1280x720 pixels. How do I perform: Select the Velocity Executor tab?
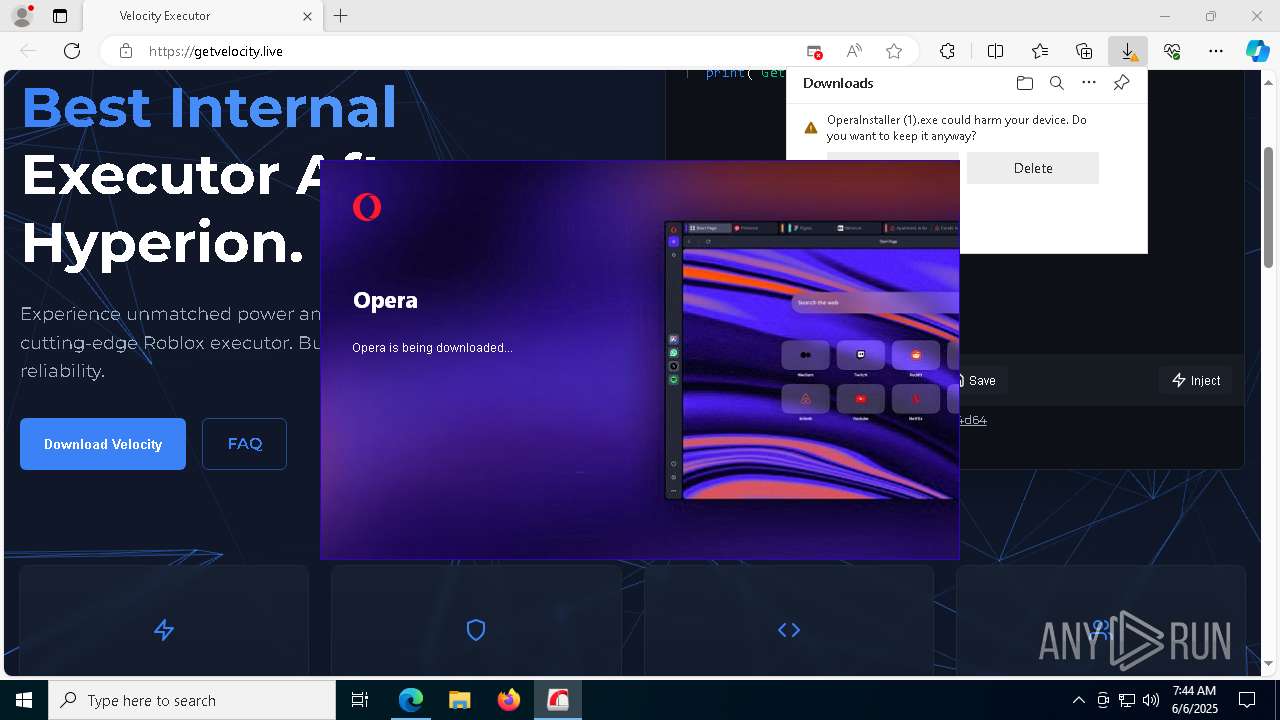tap(201, 16)
